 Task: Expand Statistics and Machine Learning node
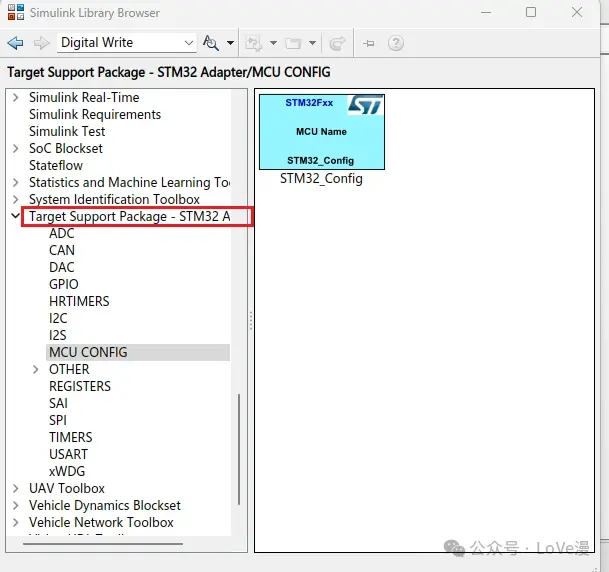16,182
